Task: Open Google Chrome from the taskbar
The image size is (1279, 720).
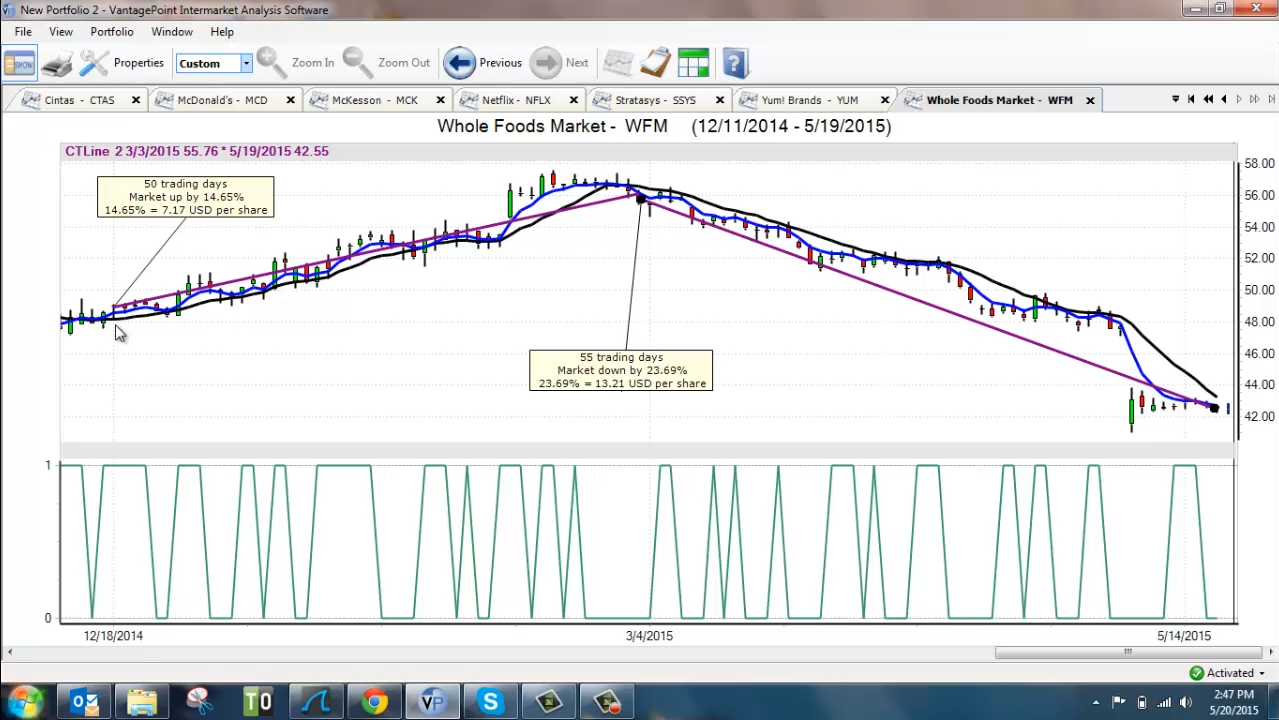Action: click(x=374, y=702)
